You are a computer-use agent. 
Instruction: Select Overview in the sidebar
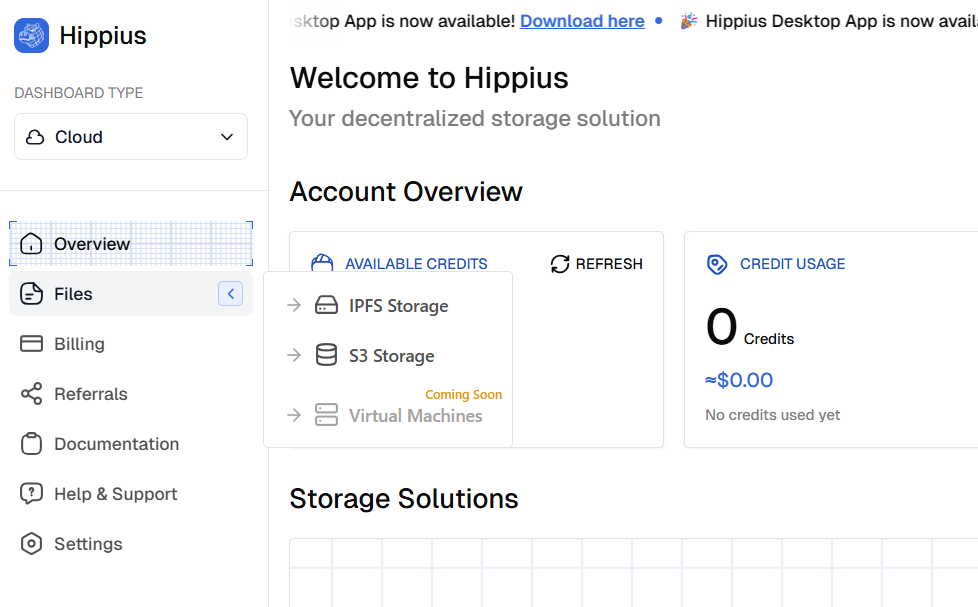click(92, 244)
